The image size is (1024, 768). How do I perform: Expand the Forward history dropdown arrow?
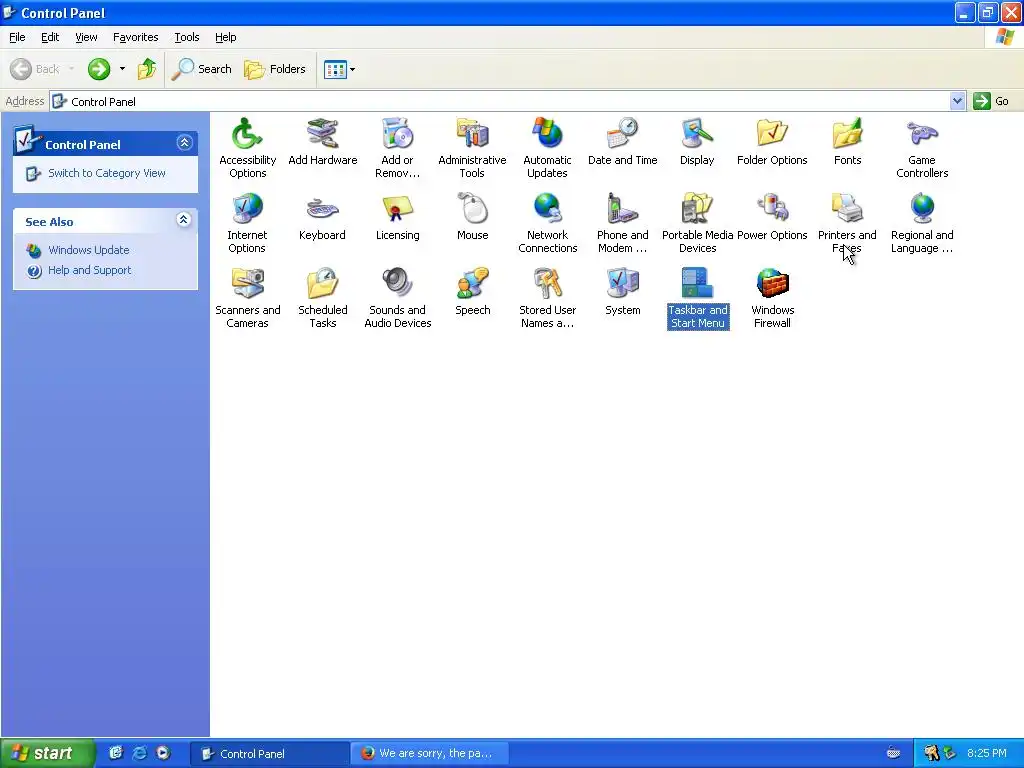pos(122,69)
